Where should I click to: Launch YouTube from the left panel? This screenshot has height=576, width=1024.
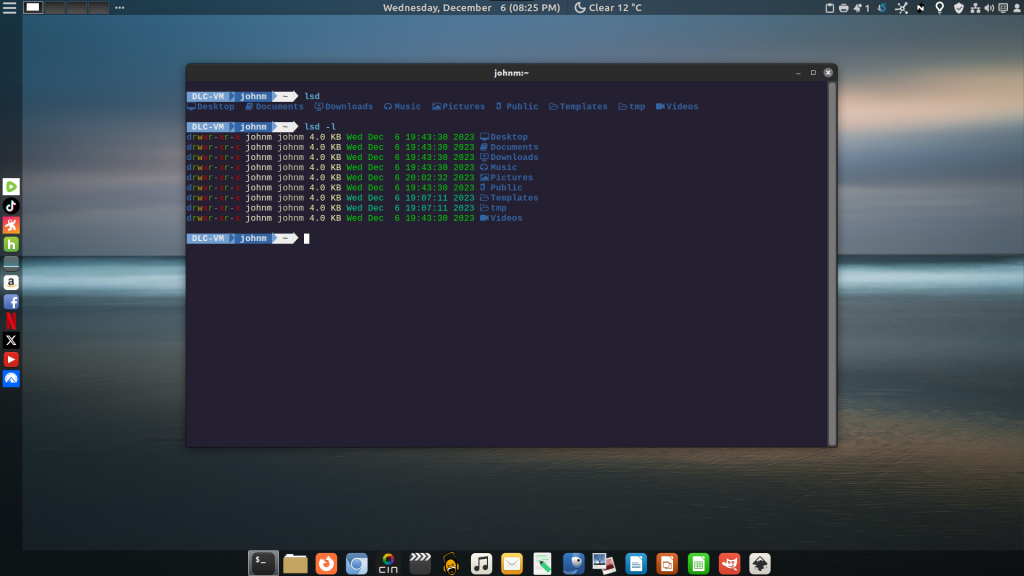11,359
